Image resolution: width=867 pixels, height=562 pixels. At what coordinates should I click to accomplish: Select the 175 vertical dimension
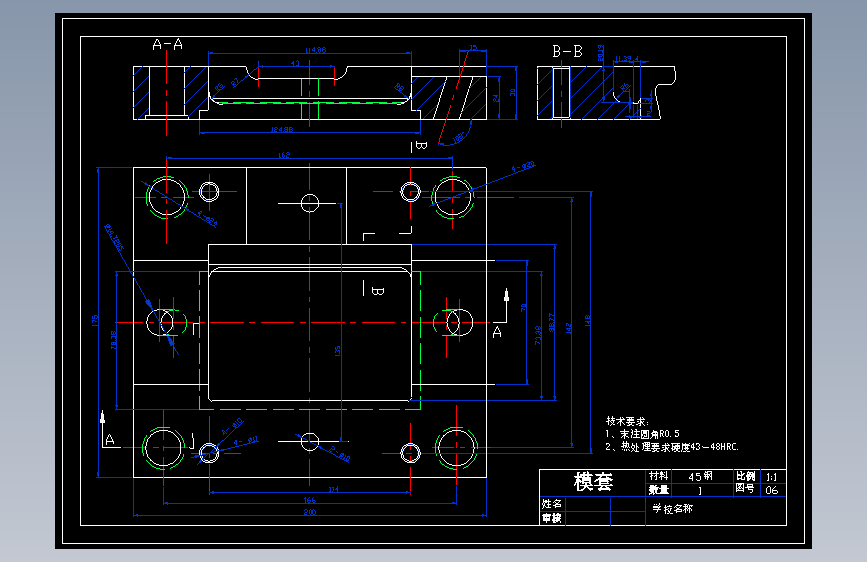[x=95, y=320]
